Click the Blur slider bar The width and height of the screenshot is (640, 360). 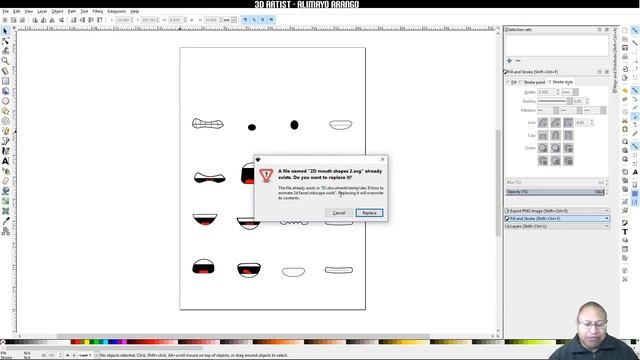[x=555, y=182]
